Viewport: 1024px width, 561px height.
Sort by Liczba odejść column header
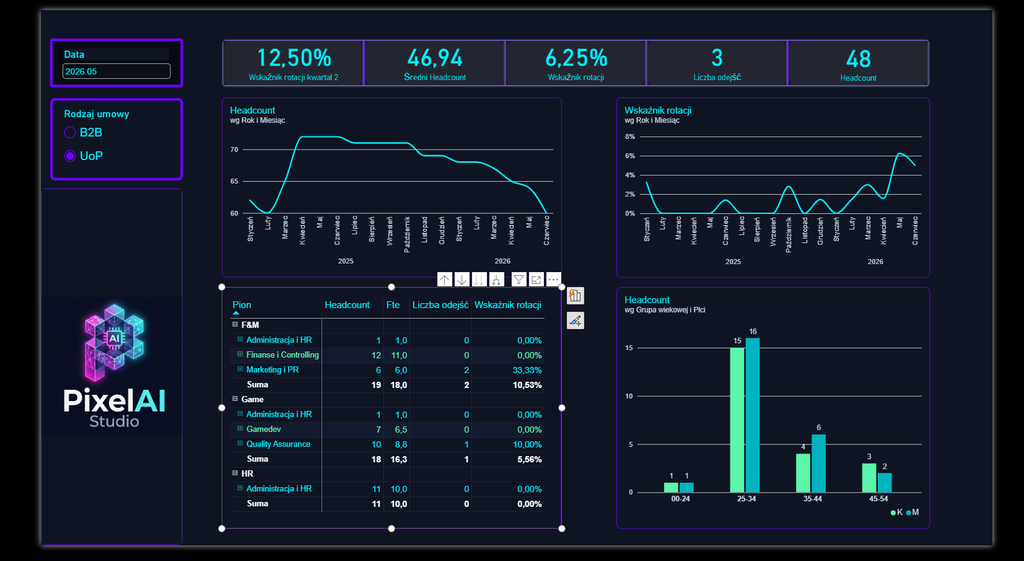point(440,305)
